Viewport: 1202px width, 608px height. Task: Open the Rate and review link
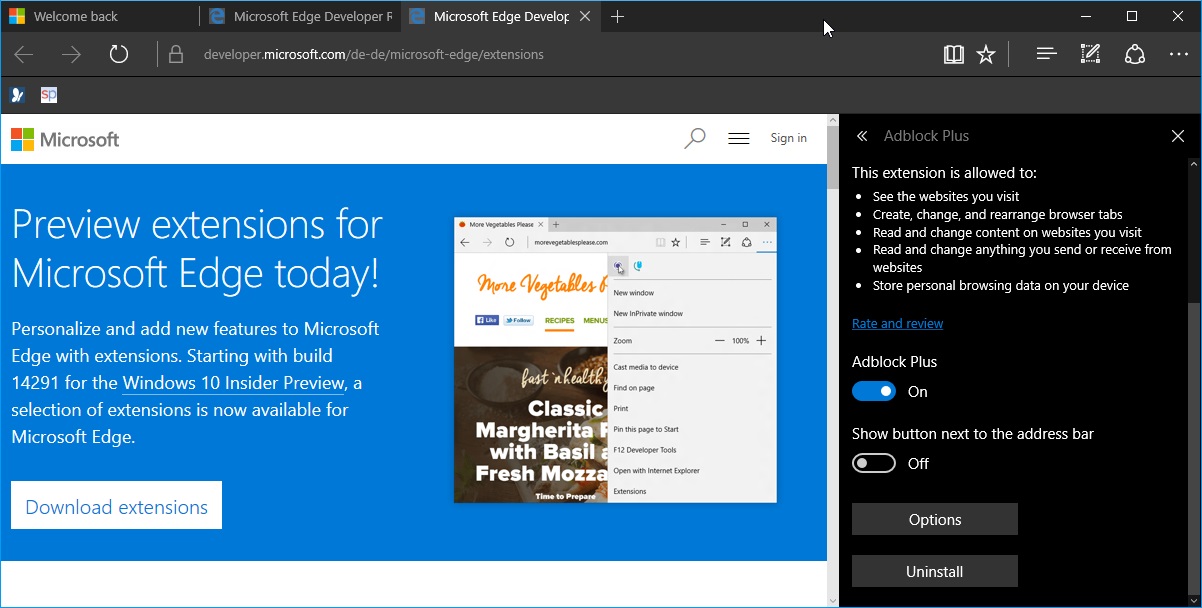[x=897, y=323]
